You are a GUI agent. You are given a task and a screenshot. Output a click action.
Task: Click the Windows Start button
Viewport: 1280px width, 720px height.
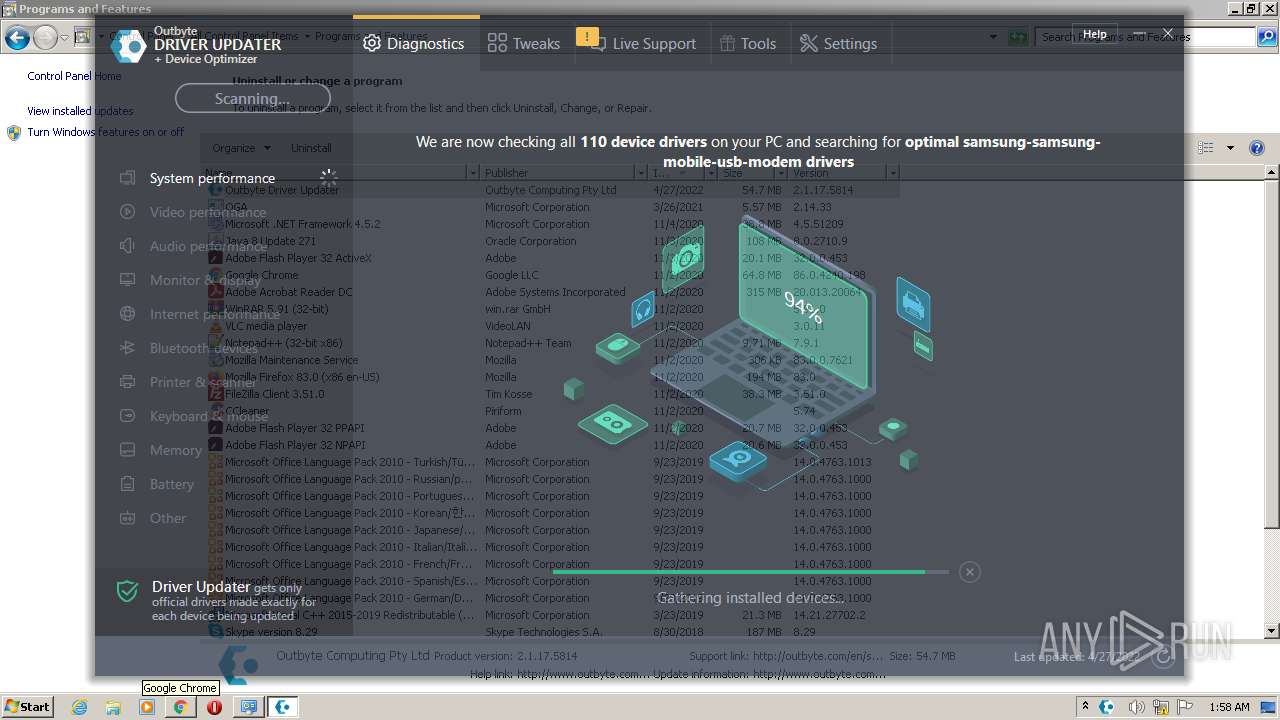coord(28,706)
